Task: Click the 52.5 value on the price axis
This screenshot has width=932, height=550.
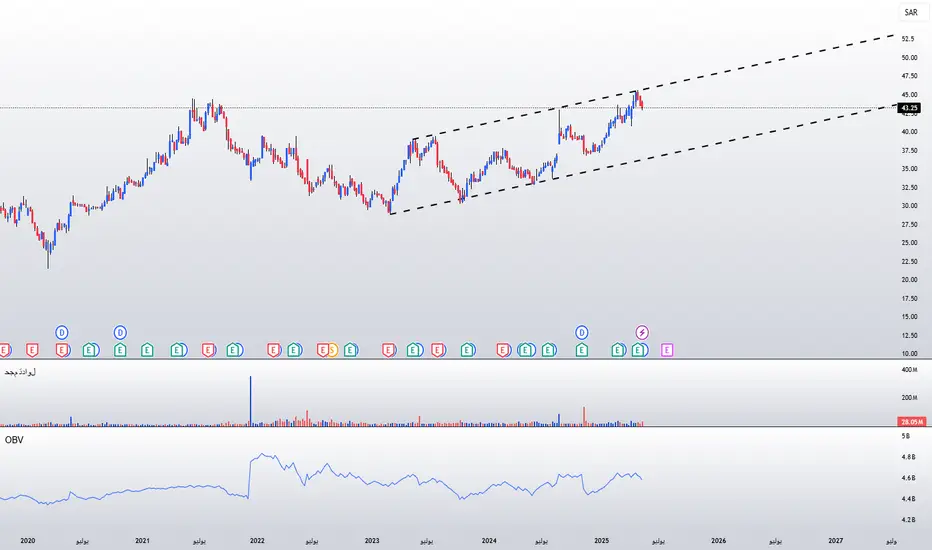Action: click(x=908, y=39)
